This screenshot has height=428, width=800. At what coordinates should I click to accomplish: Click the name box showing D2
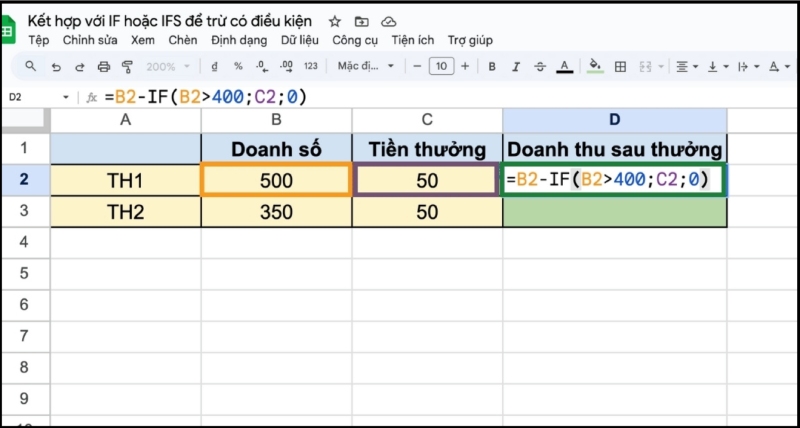pyautogui.click(x=15, y=97)
